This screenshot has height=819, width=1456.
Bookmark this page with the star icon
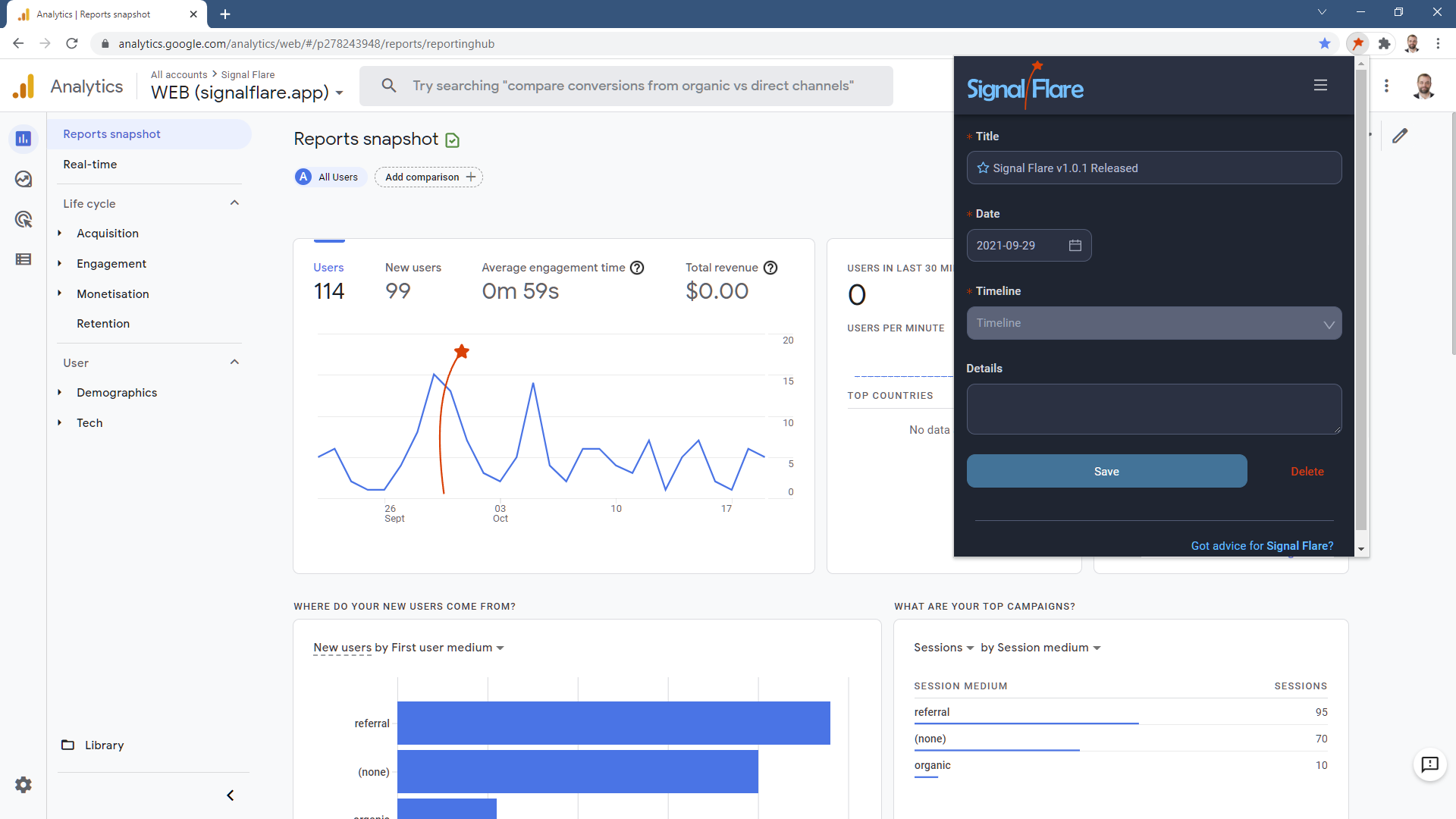tap(1325, 43)
